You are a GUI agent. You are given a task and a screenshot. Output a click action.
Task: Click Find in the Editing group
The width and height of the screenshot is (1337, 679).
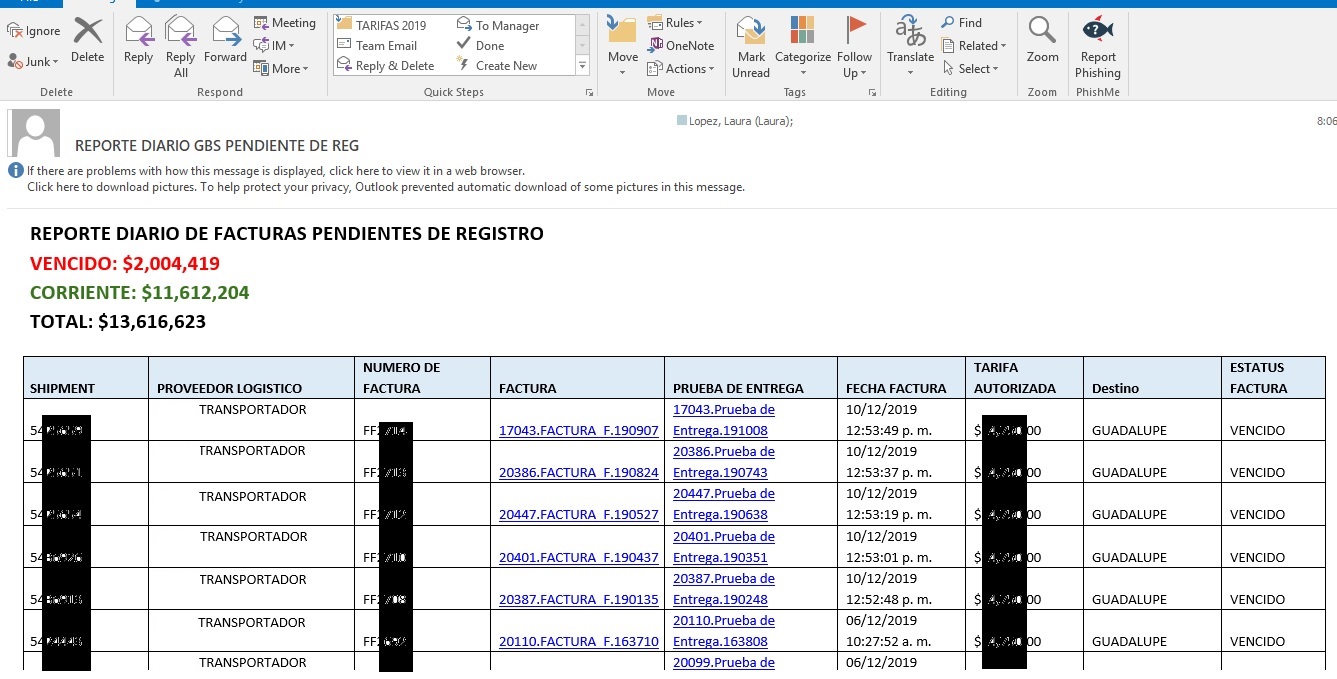(962, 23)
